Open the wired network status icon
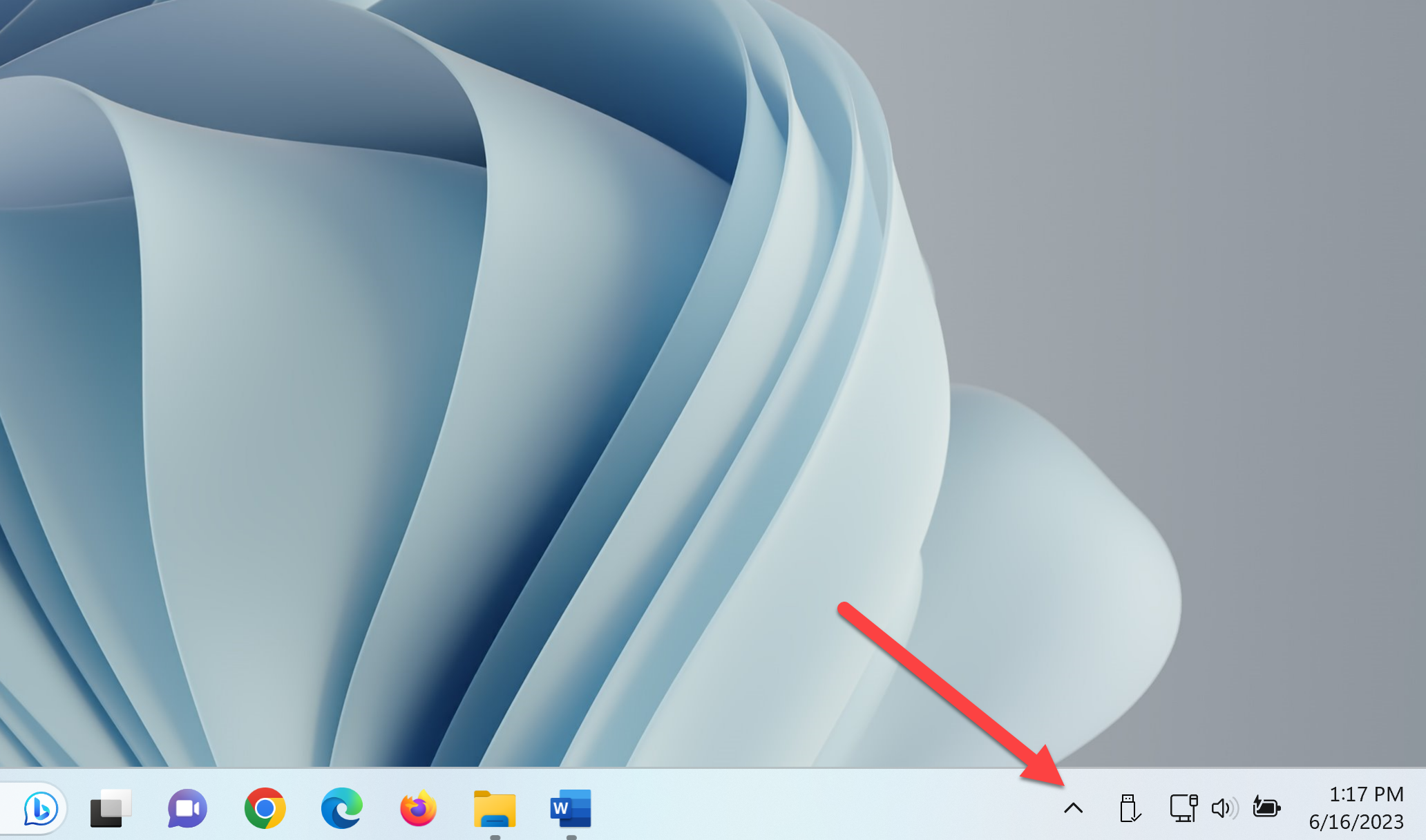 [1183, 808]
